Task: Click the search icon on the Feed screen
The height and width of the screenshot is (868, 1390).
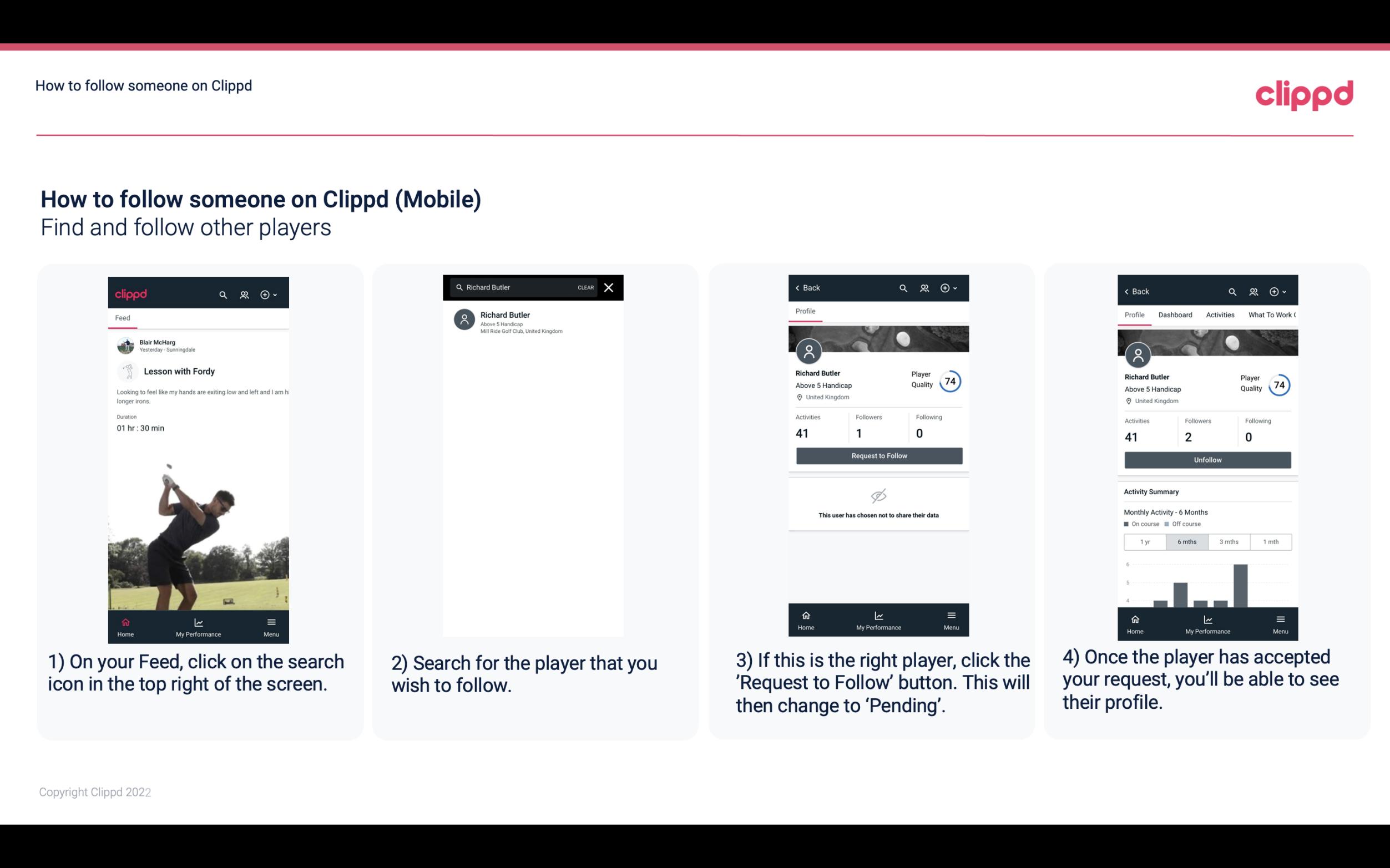Action: pyautogui.click(x=223, y=294)
